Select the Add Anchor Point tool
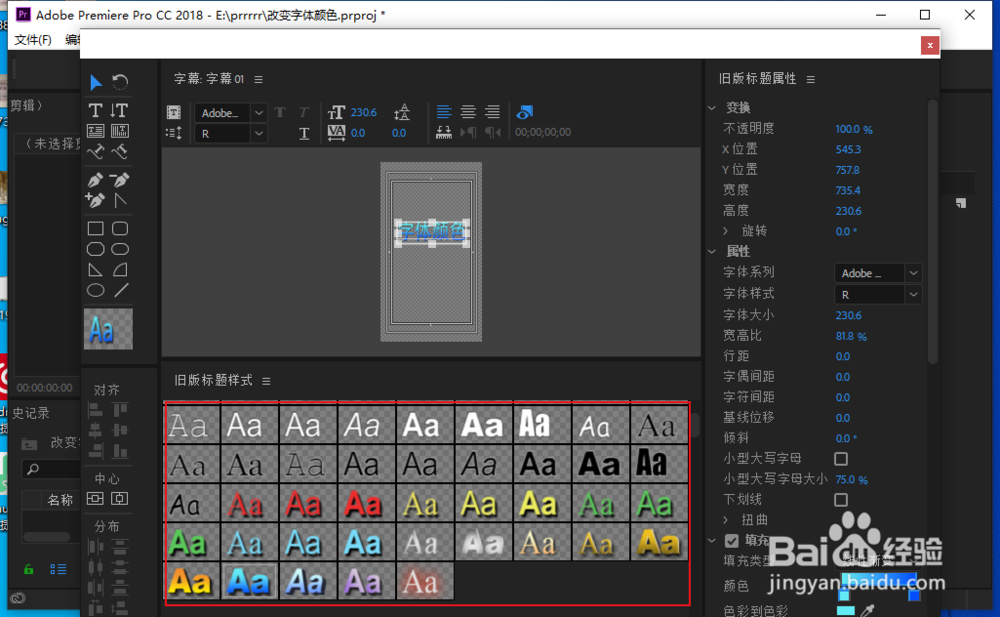This screenshot has width=1000, height=617. tap(96, 200)
